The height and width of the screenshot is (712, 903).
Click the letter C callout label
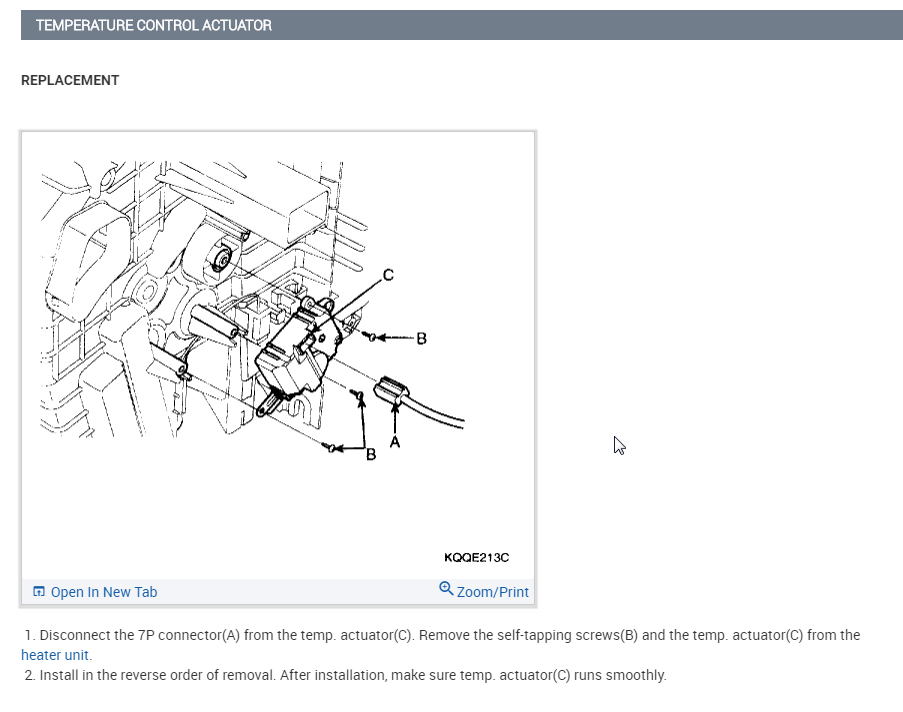coord(388,275)
